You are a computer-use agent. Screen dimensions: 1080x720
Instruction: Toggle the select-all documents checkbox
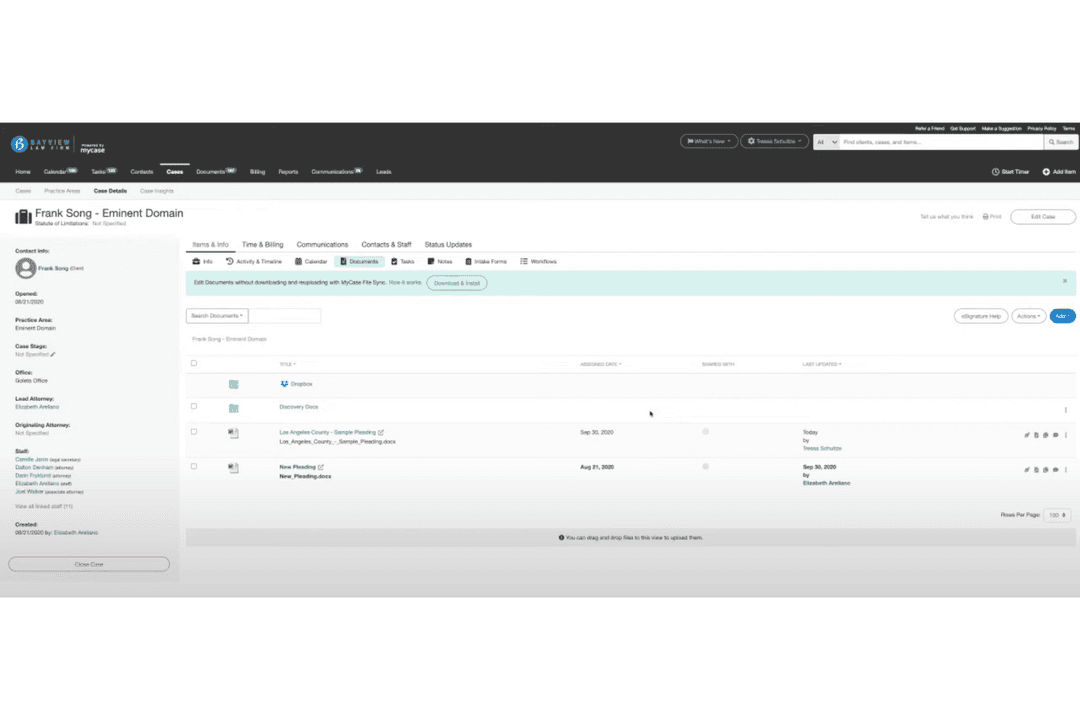(194, 363)
